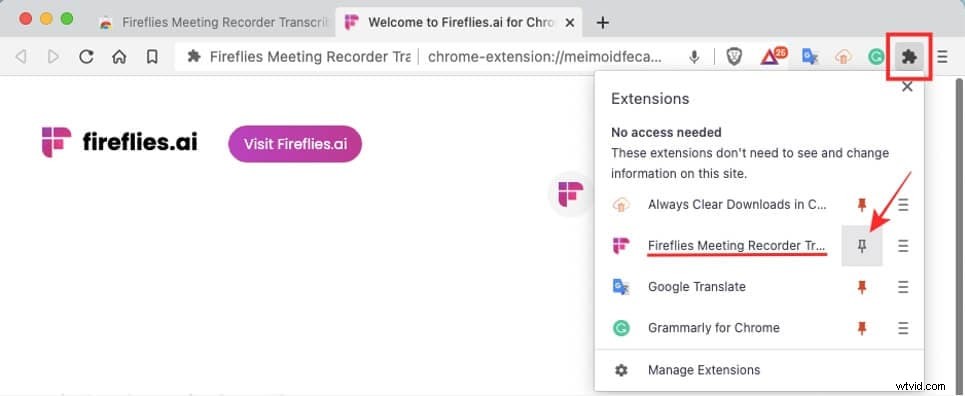Click the Brave Shields lion icon
Image resolution: width=965 pixels, height=396 pixels.
pos(734,57)
